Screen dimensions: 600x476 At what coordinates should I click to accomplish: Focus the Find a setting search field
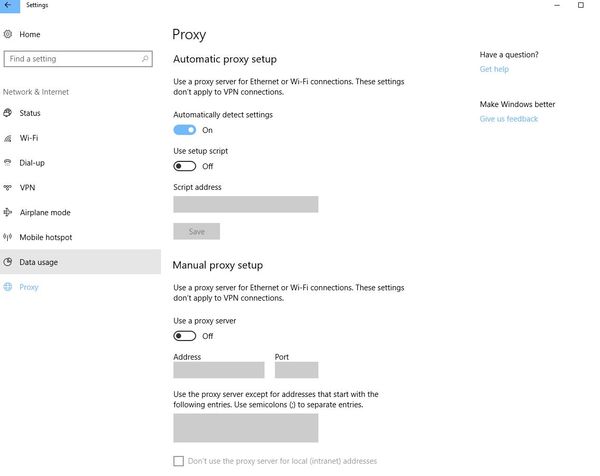[78, 59]
